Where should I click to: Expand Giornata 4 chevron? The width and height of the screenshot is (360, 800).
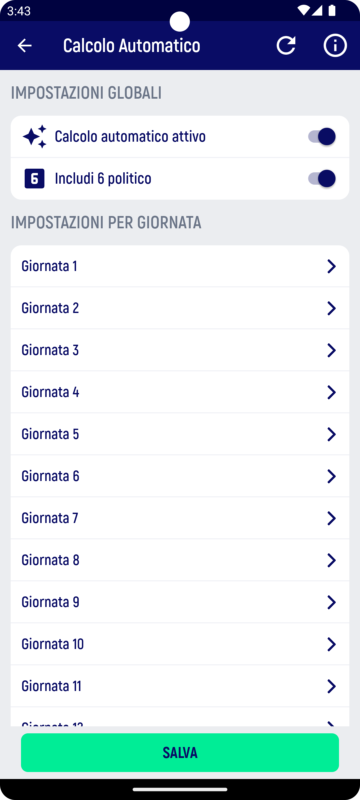(x=331, y=392)
